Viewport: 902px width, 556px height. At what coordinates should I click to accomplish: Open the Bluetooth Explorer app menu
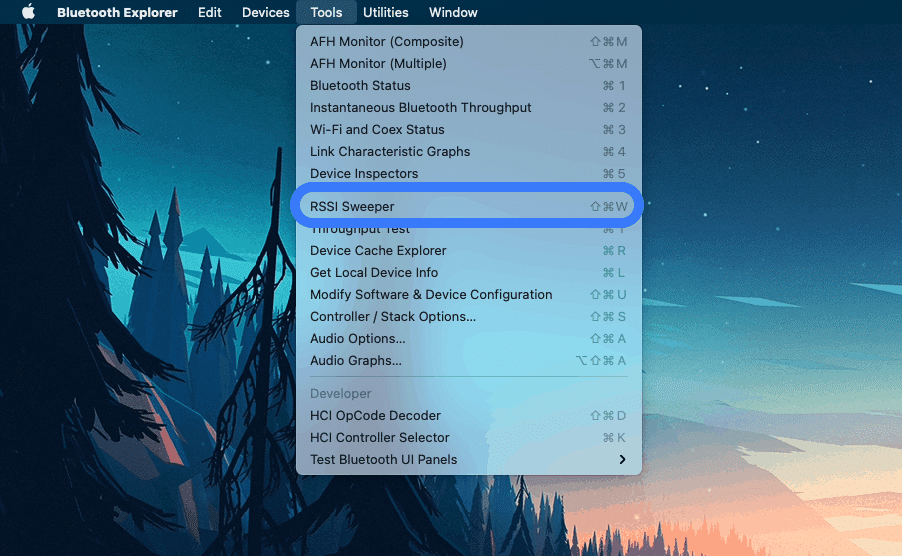pyautogui.click(x=117, y=12)
